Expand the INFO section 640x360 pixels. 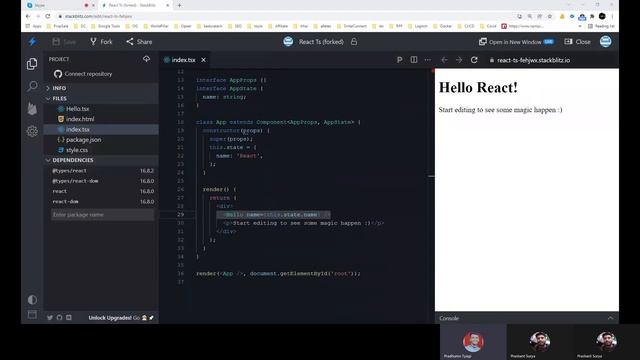pyautogui.click(x=101, y=88)
